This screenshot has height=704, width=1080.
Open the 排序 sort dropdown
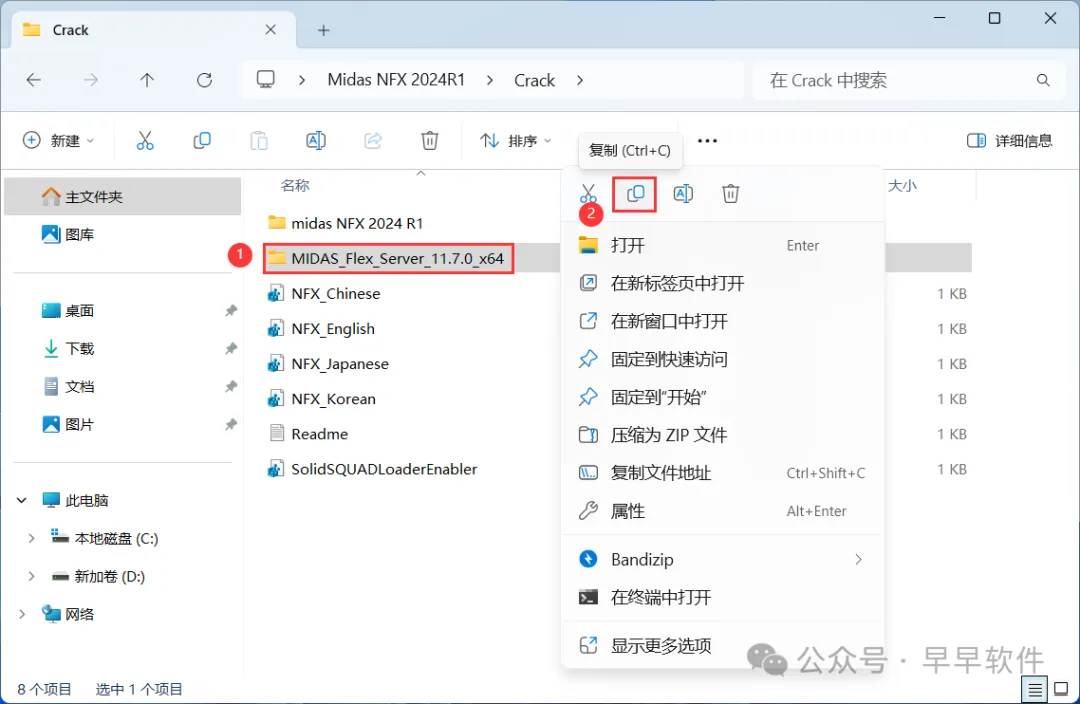516,141
